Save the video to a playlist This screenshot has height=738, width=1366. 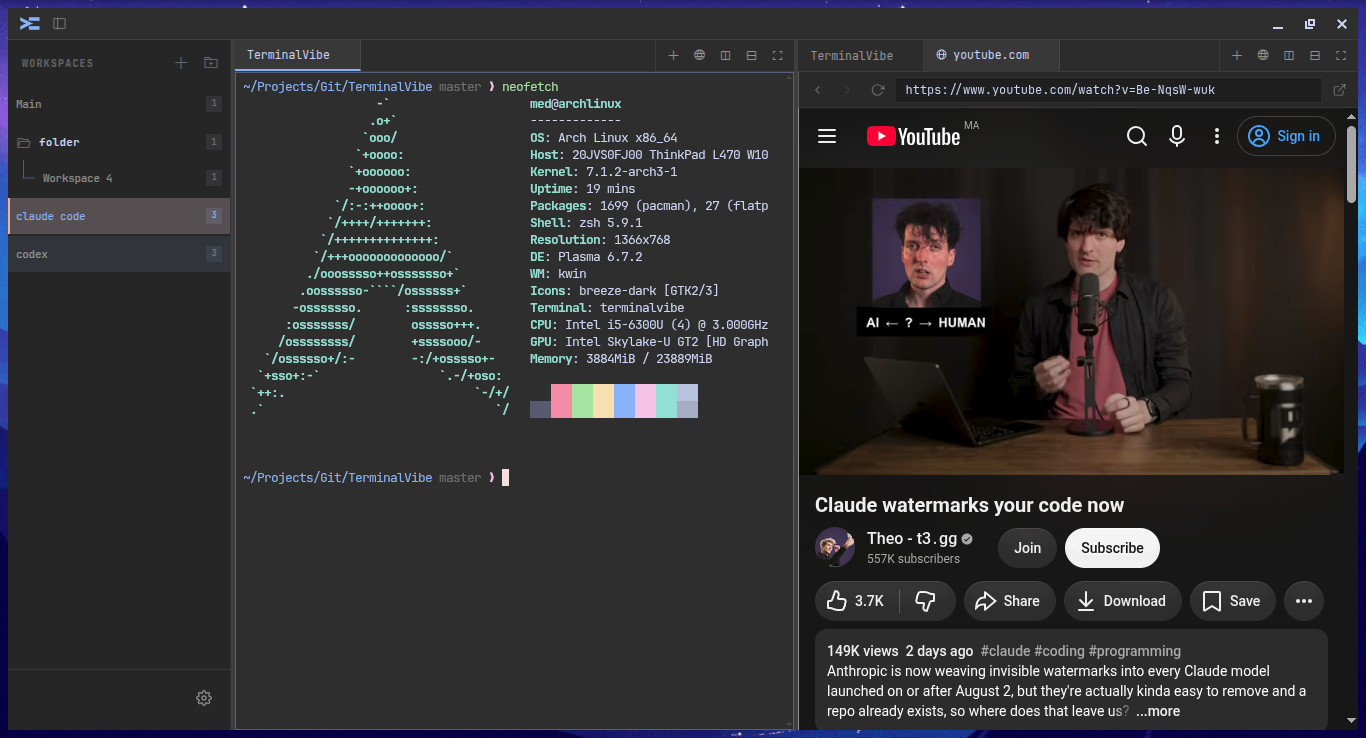(1232, 601)
